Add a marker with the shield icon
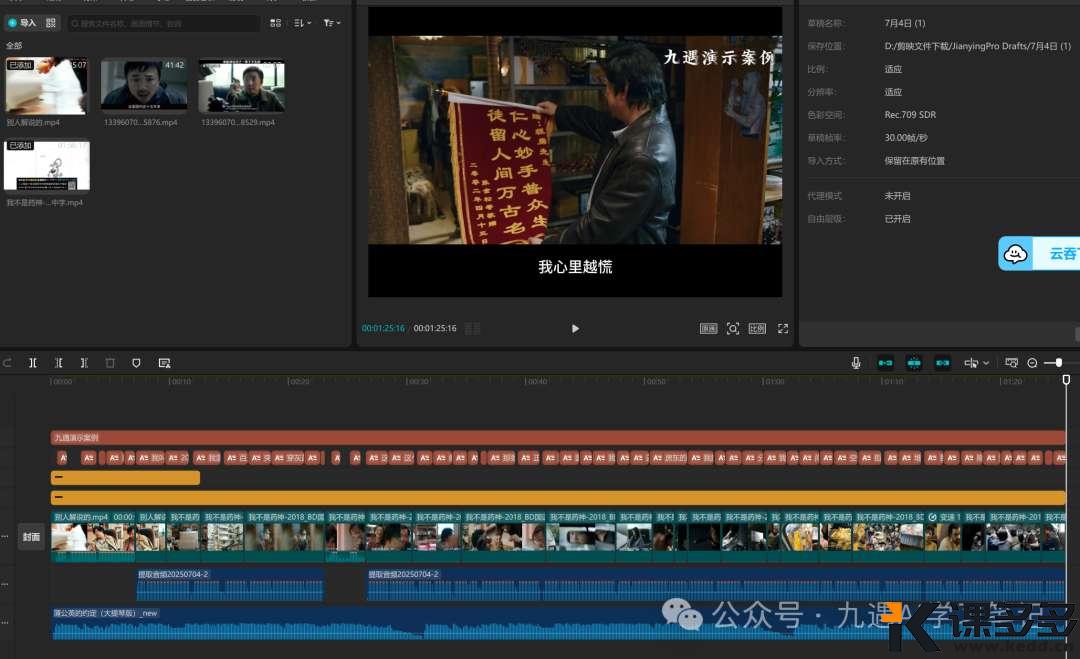The image size is (1080, 659). click(x=136, y=363)
